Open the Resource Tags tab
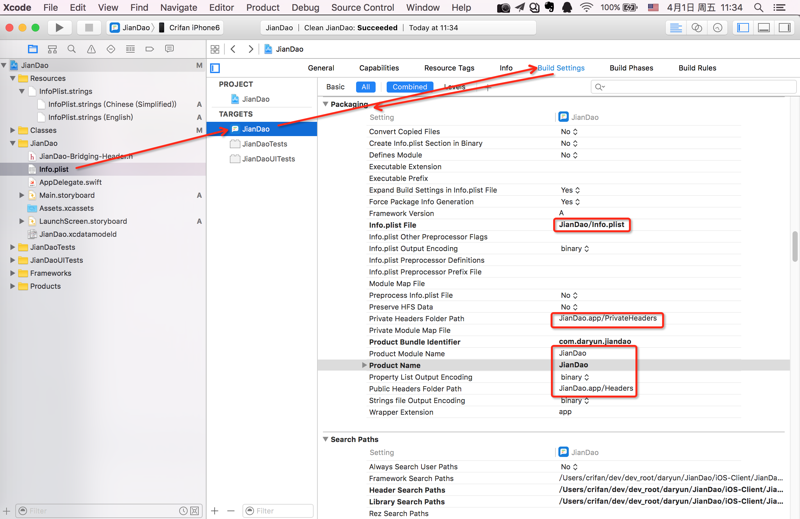 [x=449, y=68]
